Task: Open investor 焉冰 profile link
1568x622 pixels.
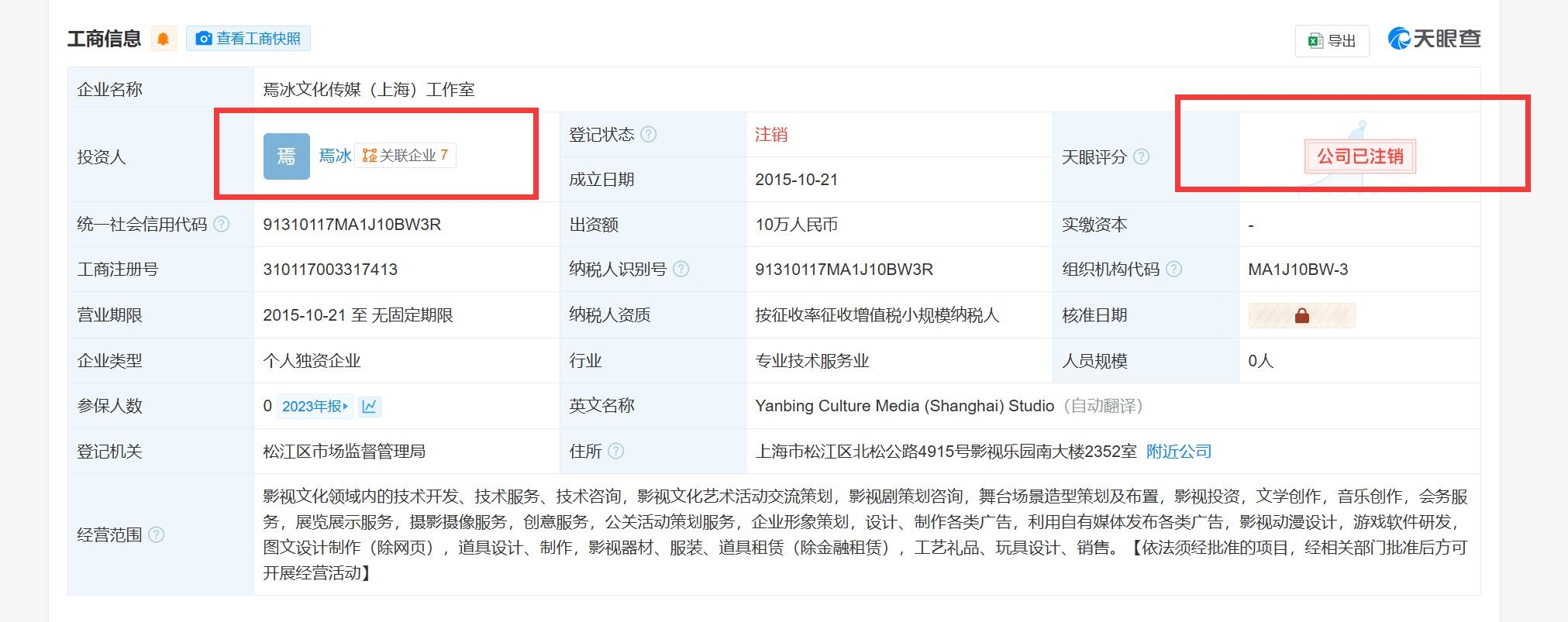Action: 336,156
